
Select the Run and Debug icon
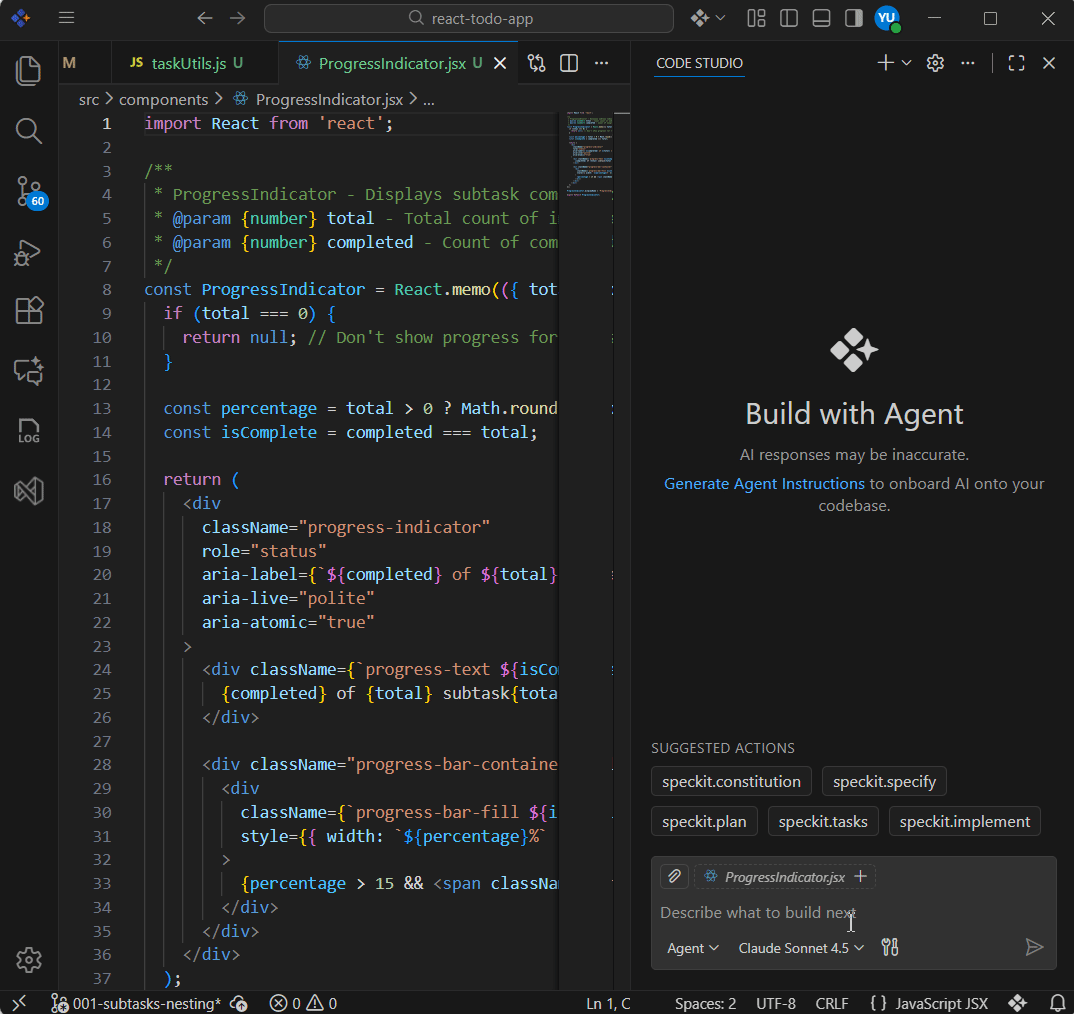(x=28, y=253)
